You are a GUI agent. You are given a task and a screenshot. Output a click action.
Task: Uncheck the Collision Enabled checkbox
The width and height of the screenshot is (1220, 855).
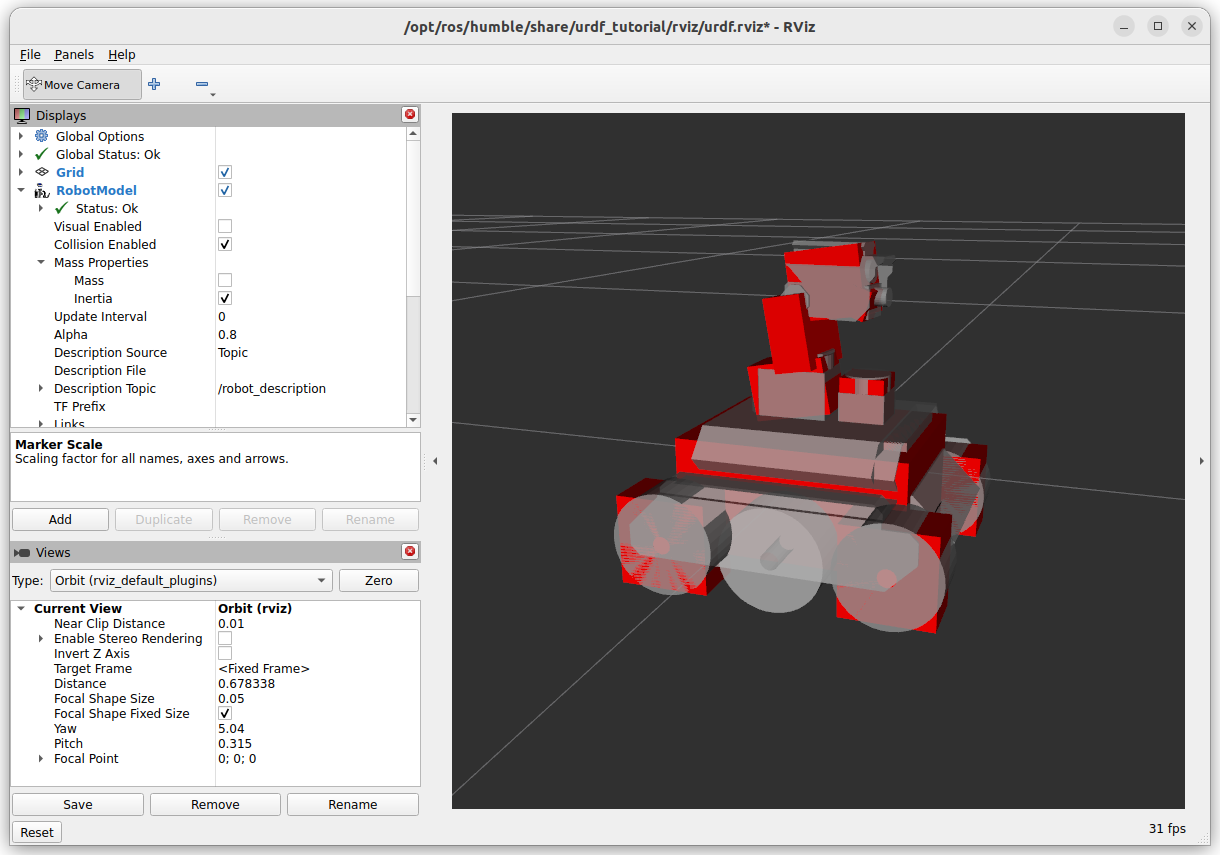coord(225,244)
